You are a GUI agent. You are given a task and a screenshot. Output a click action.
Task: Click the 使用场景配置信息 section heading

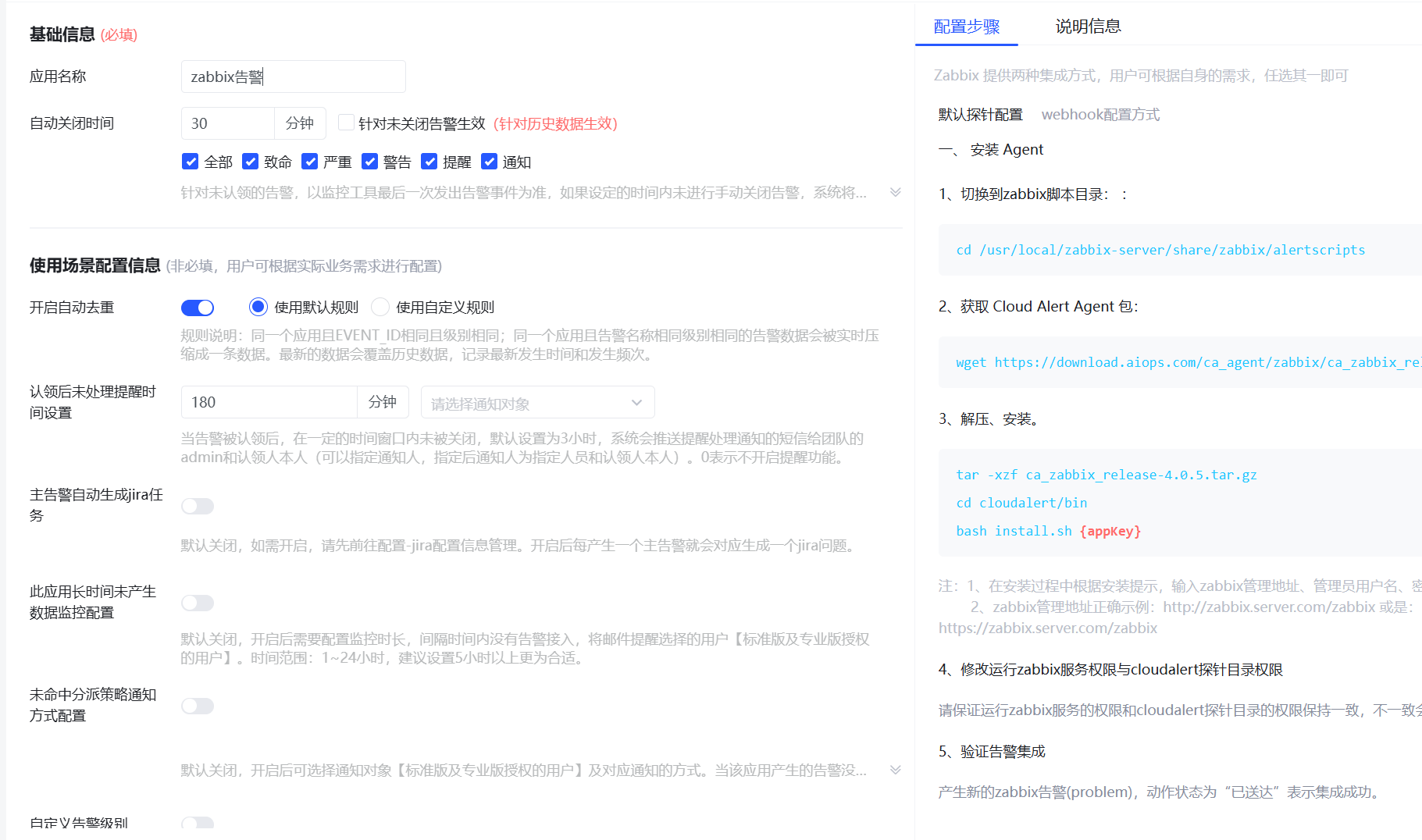click(95, 265)
